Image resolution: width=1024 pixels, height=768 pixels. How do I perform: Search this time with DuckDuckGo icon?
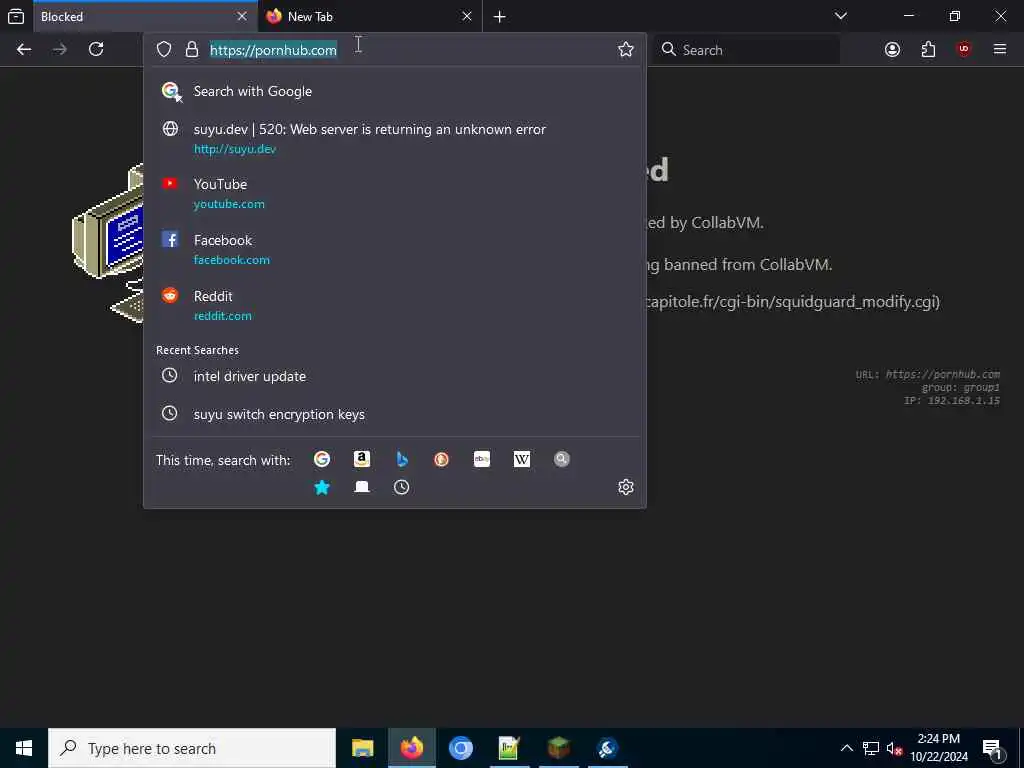(x=441, y=459)
